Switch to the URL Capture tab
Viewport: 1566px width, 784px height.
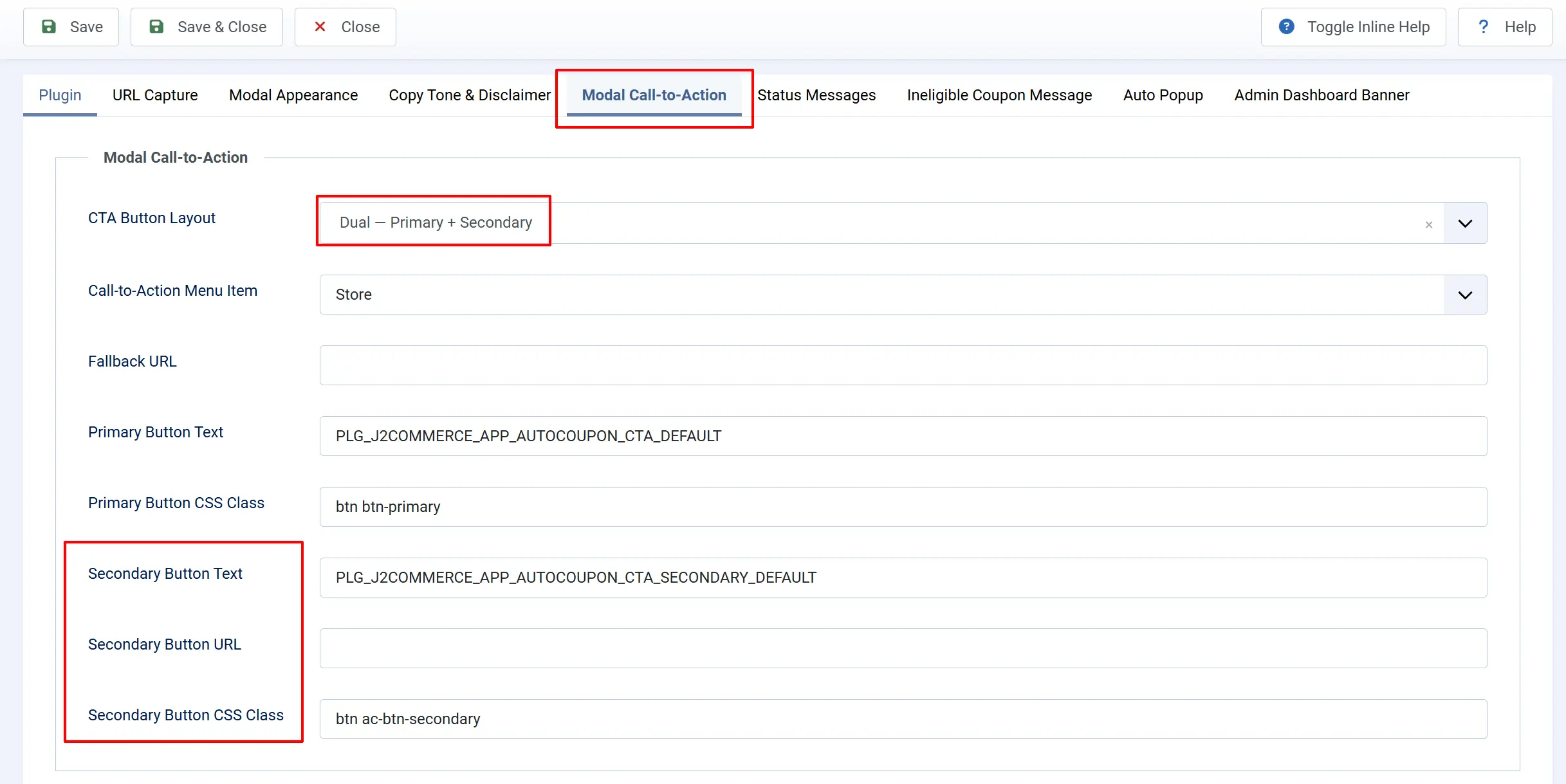click(x=155, y=95)
